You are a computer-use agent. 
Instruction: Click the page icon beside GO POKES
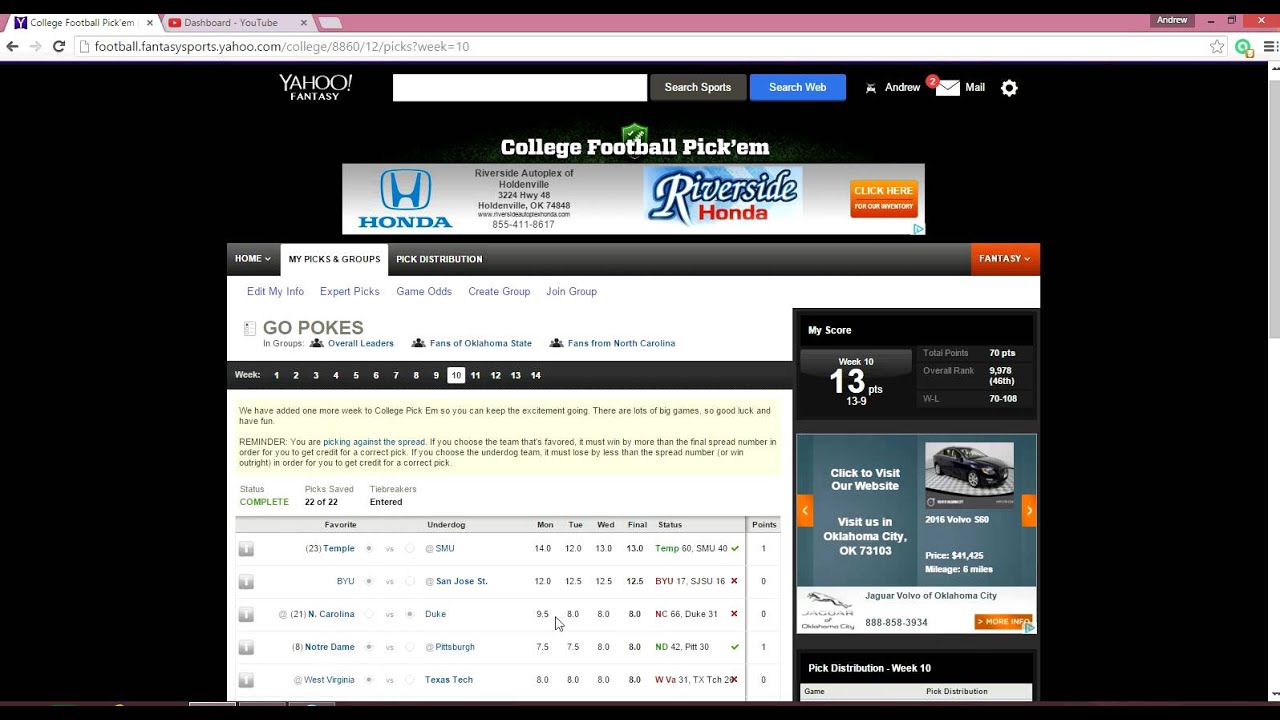250,328
